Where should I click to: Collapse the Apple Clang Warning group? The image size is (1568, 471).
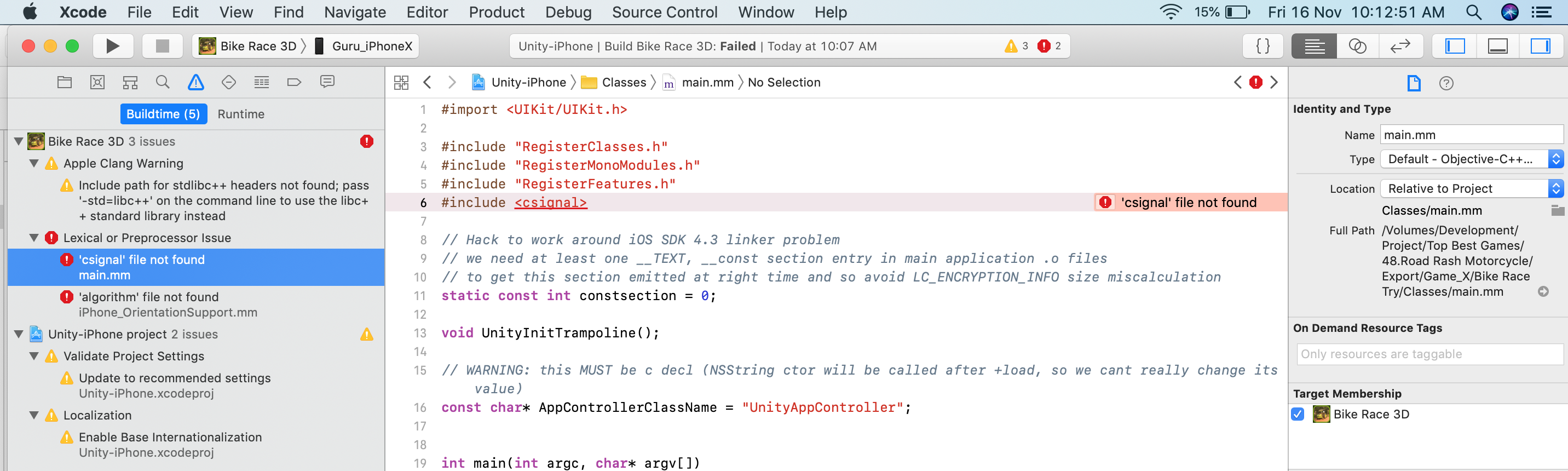(x=34, y=164)
